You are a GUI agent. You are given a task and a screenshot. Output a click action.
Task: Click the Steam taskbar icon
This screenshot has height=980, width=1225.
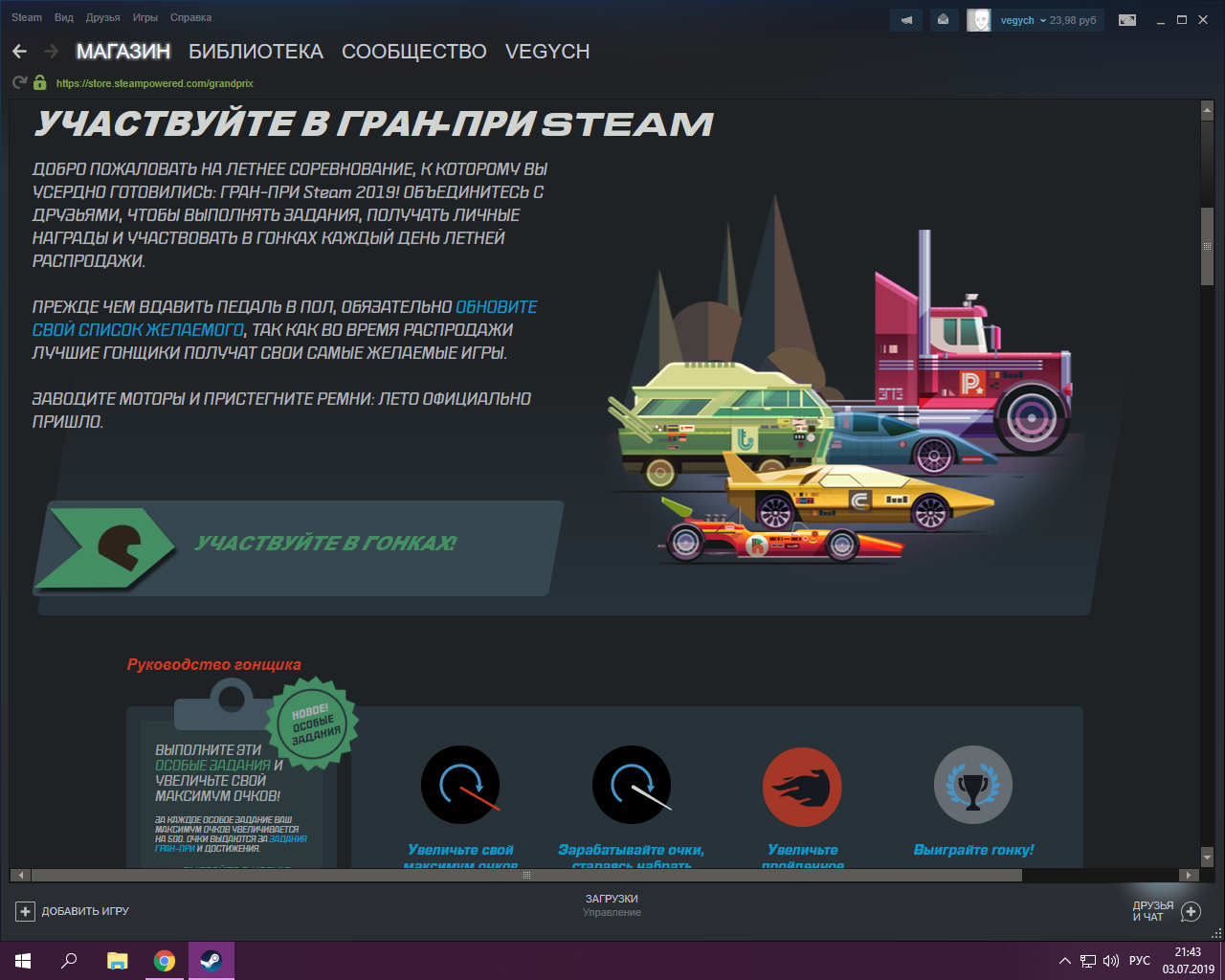tap(212, 961)
